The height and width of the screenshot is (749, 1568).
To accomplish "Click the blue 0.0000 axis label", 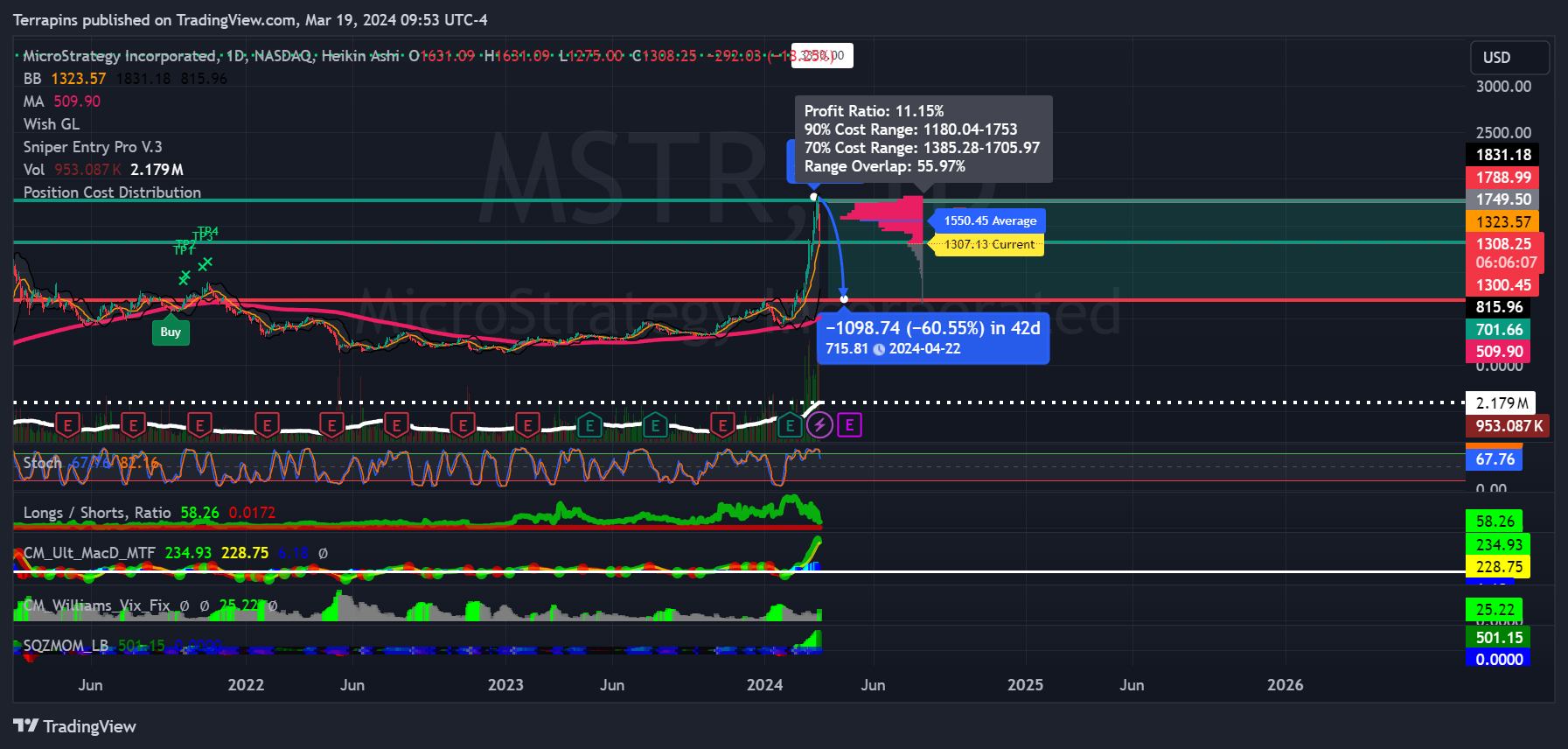I will (1498, 660).
